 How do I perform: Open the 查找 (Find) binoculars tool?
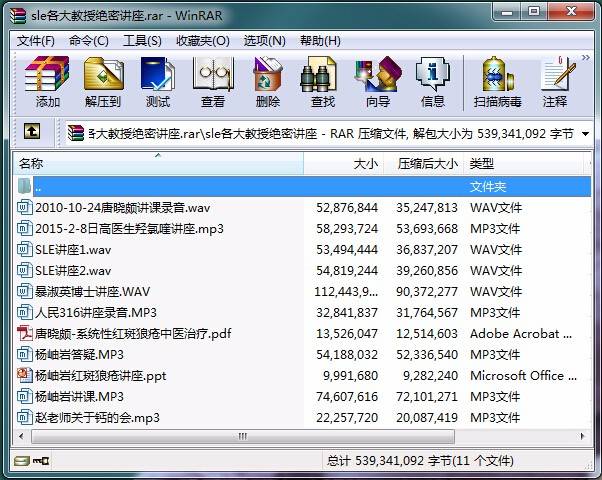click(322, 81)
